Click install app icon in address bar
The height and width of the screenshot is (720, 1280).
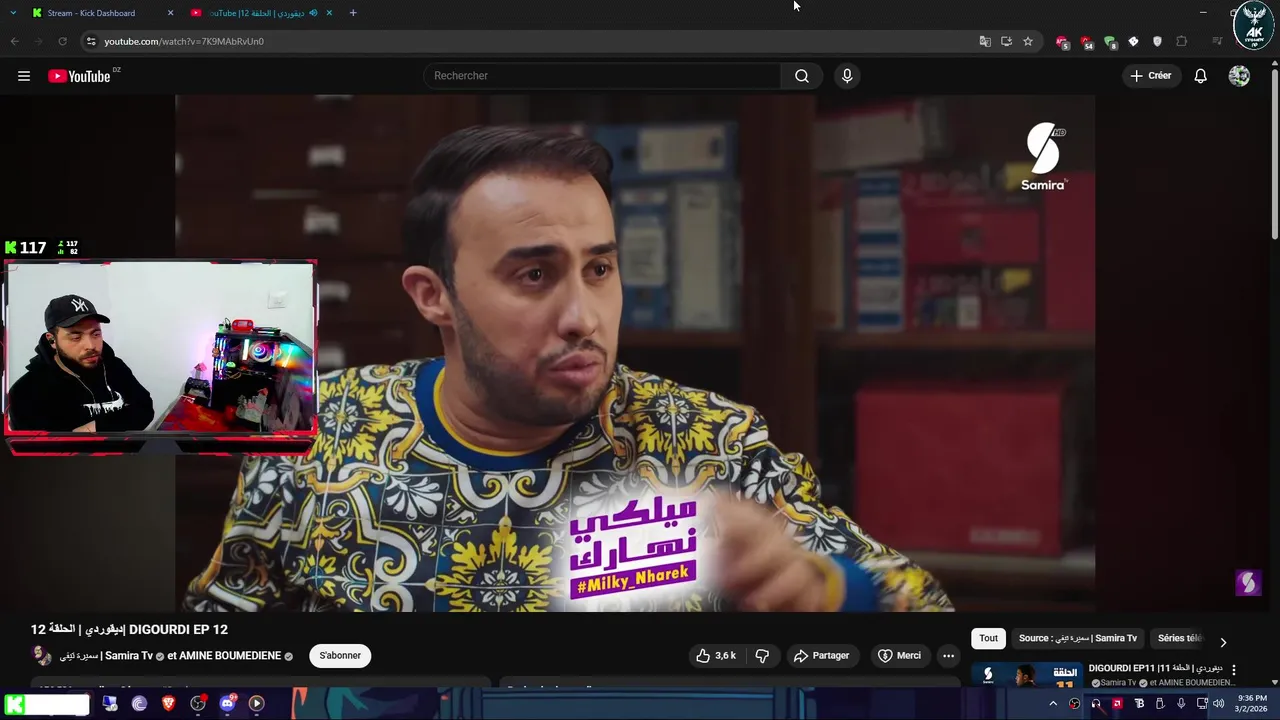[x=1006, y=41]
